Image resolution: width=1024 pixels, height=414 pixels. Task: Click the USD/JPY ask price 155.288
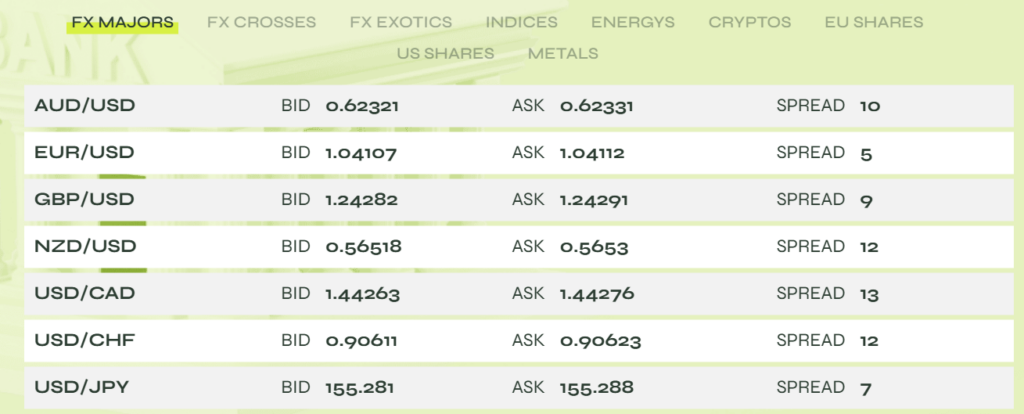[596, 387]
